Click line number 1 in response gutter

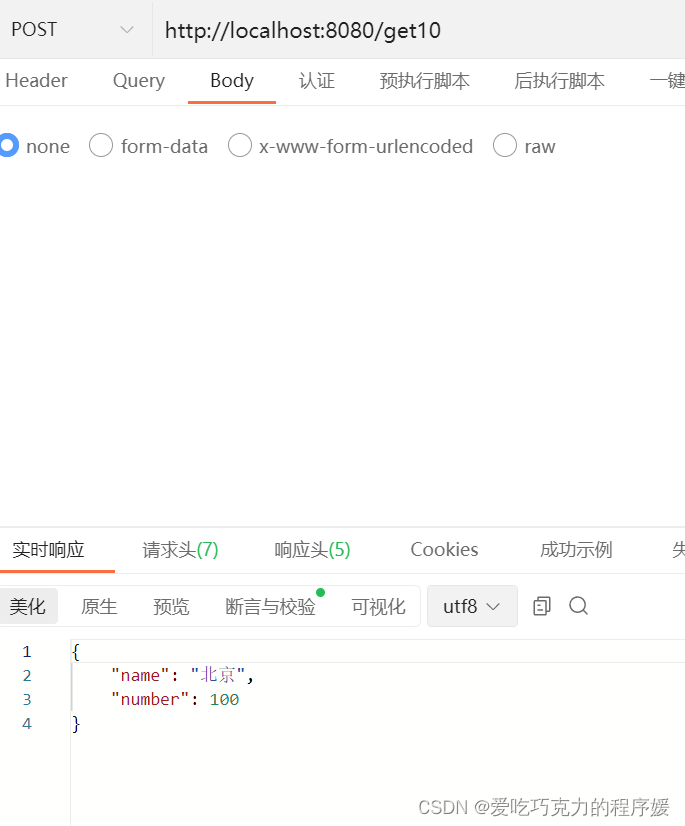[x=27, y=652]
